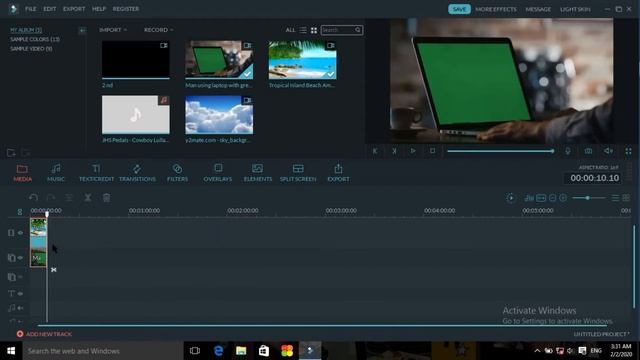Delete the selected clip with trash icon
The width and height of the screenshot is (640, 360).
pos(107,198)
